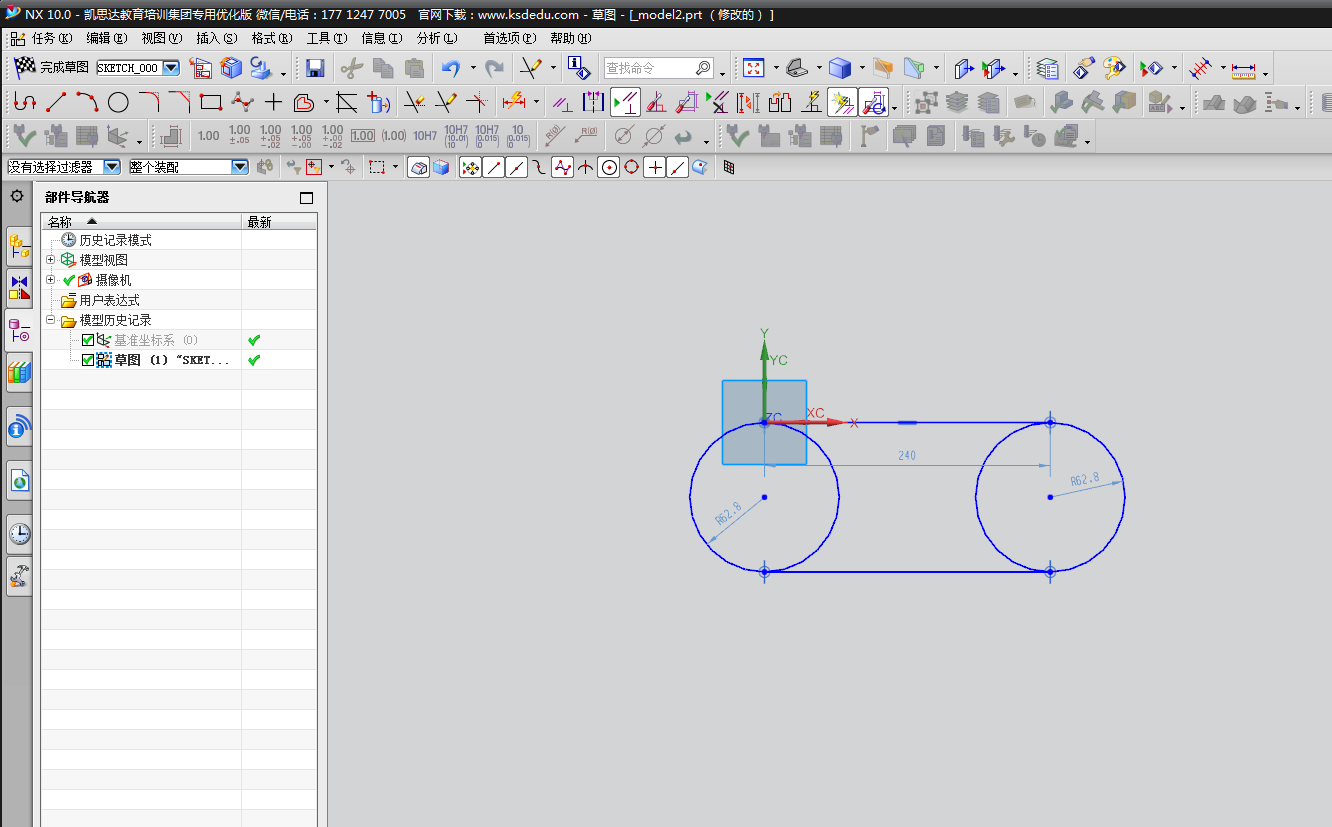This screenshot has height=827, width=1332.
Task: Expand the 模型视图 tree node
Action: (x=50, y=260)
